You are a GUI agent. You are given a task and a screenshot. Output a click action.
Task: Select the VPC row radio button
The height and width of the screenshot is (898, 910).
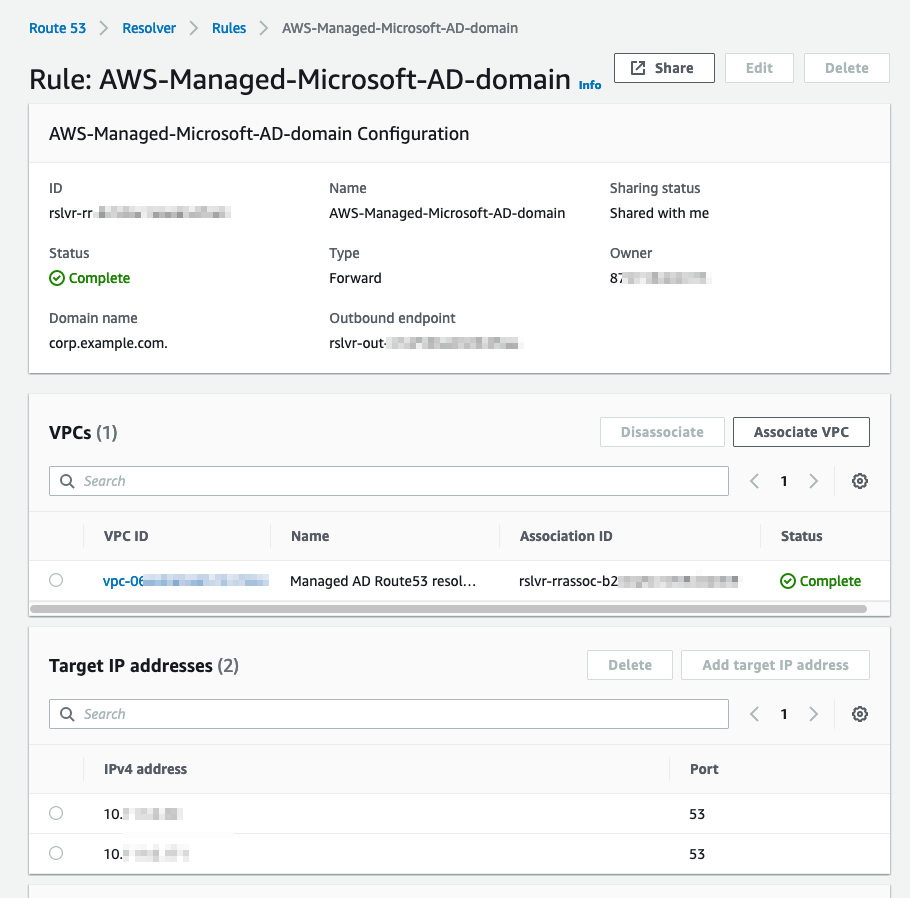56,580
